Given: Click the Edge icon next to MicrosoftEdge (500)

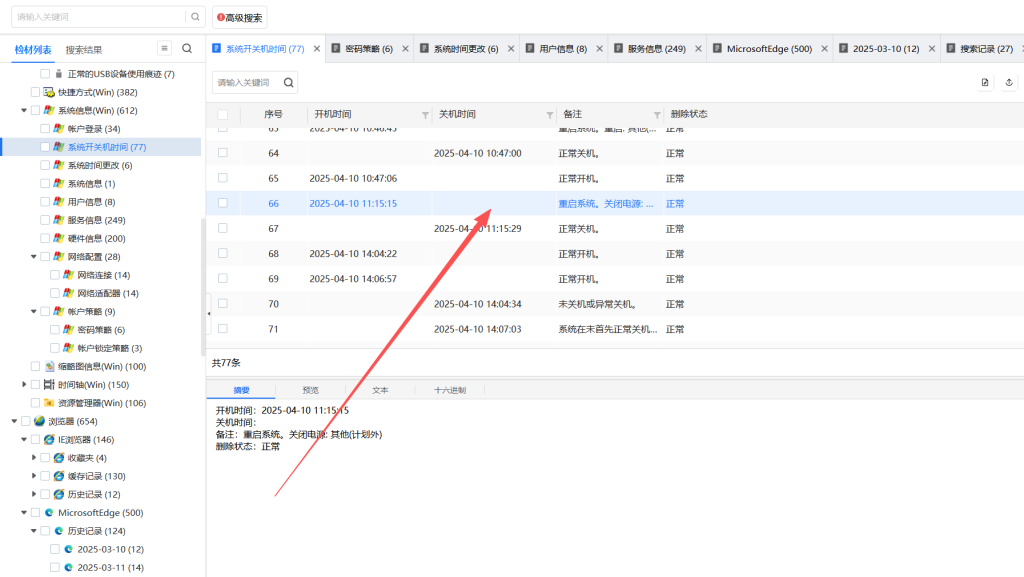Looking at the screenshot, I should coord(48,513).
